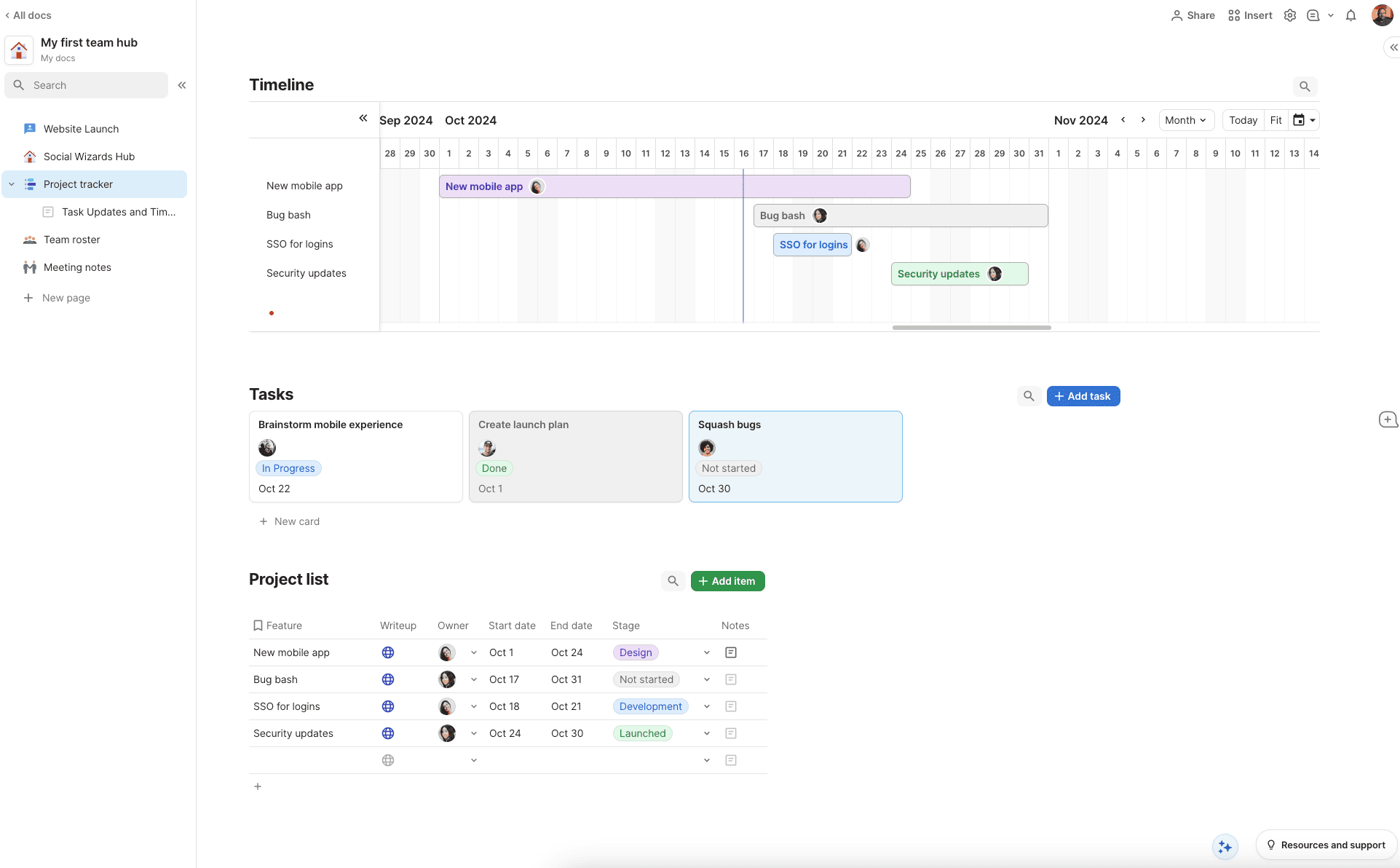This screenshot has height=868, width=1400.
Task: Open notes icon for Security updates row
Action: click(731, 733)
